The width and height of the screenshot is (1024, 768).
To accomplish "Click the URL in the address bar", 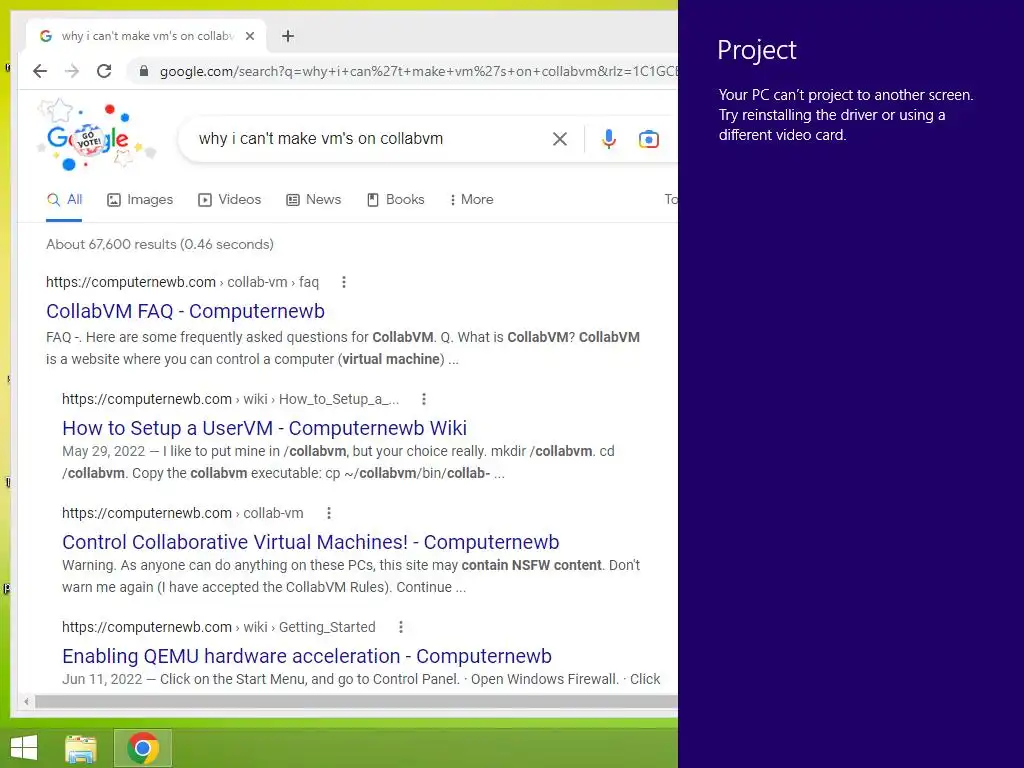I will click(418, 71).
